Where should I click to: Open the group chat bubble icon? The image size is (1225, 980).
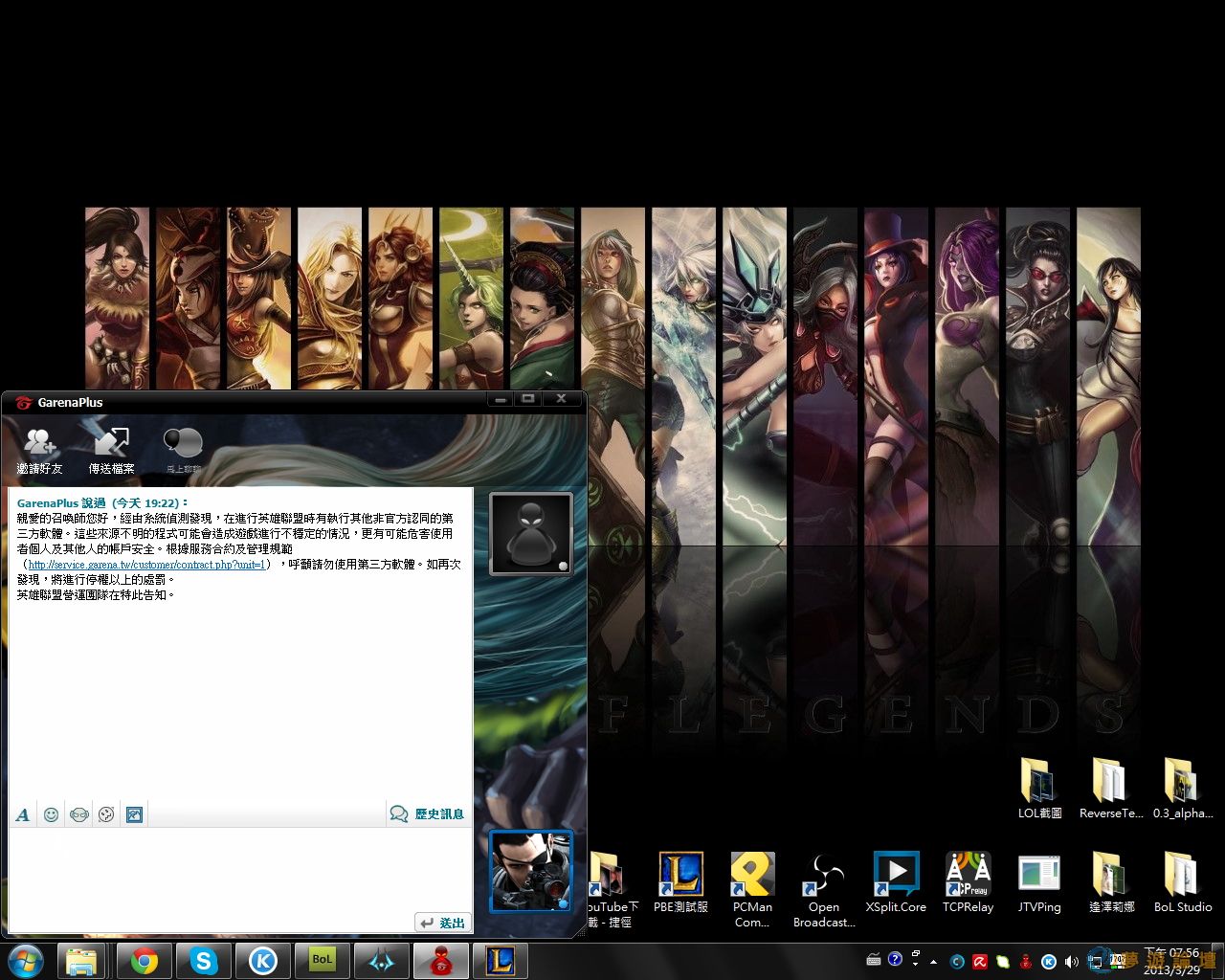(x=183, y=446)
